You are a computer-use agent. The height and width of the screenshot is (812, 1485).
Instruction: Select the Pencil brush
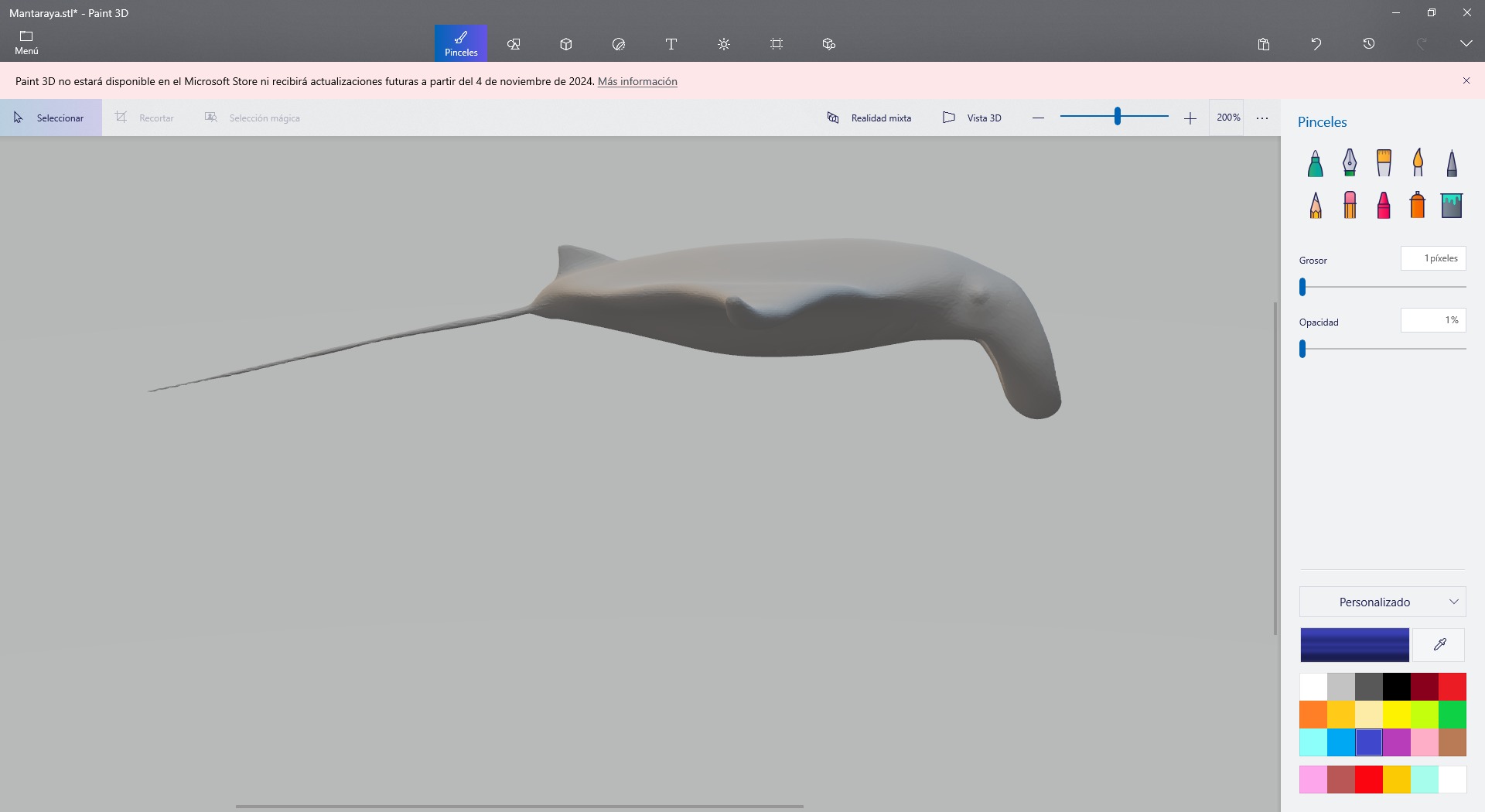pos(1316,206)
